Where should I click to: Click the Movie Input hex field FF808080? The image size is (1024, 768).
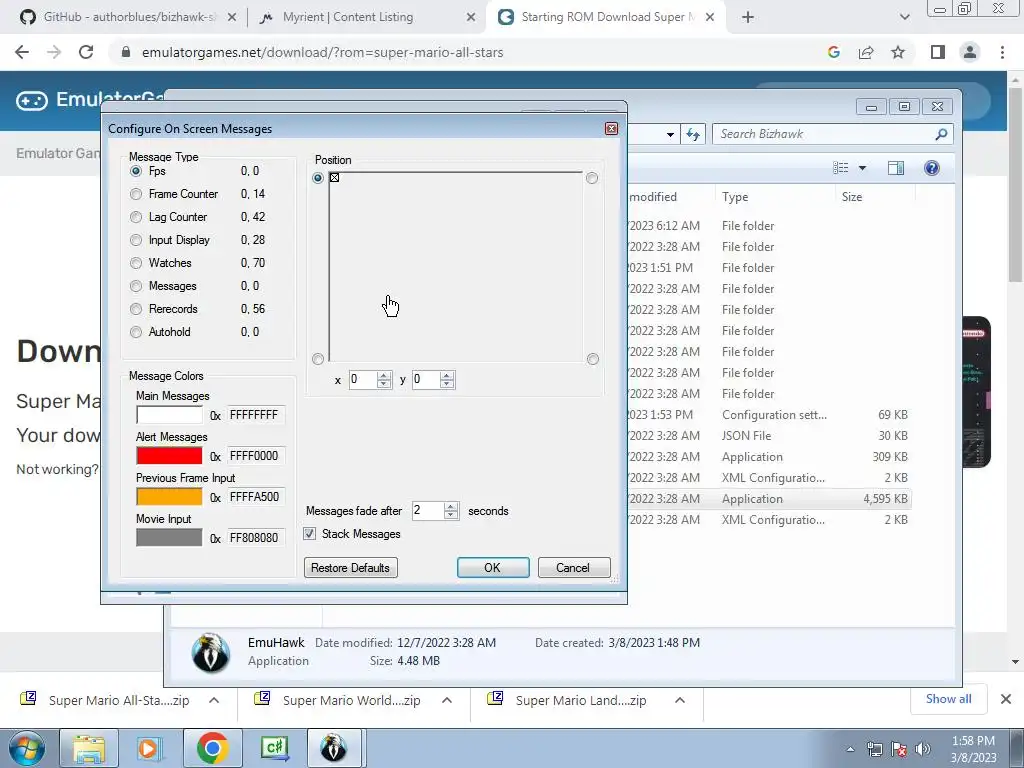coord(256,537)
